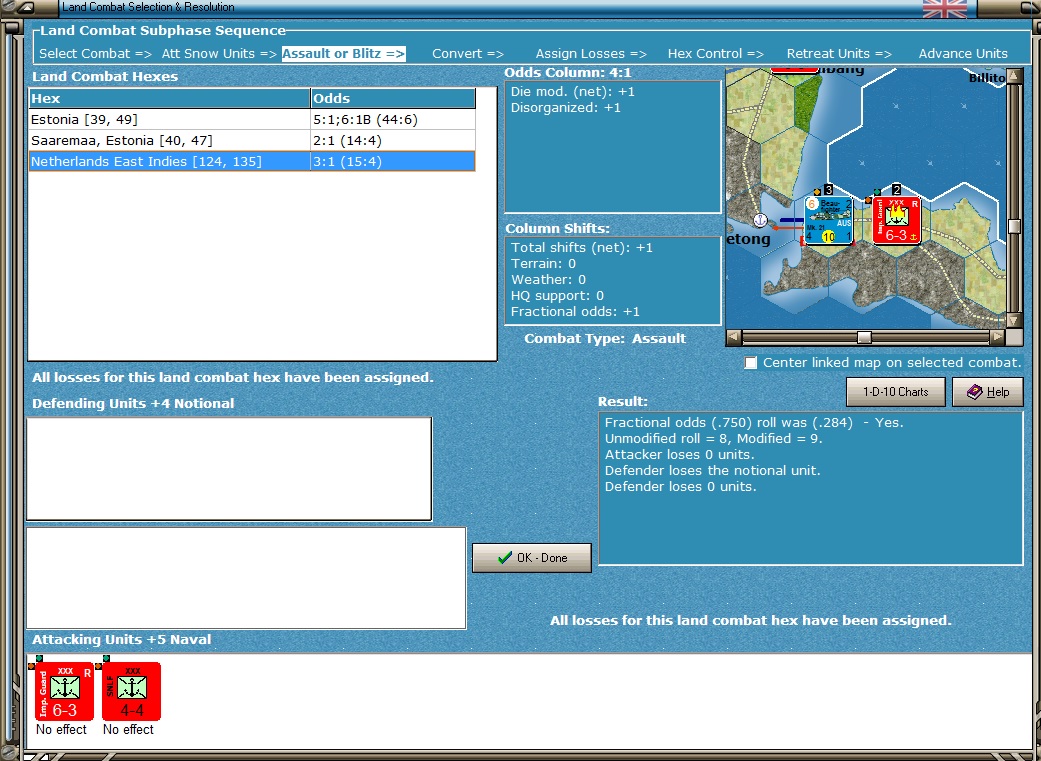Click the 5:1;6:1B (44:6) odds cell
The image size is (1041, 761).
click(x=393, y=120)
